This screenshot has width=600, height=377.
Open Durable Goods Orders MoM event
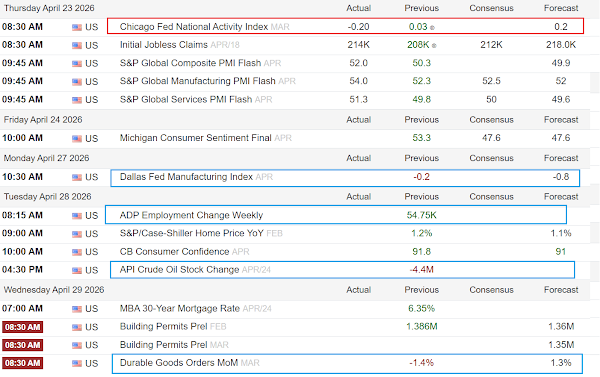[x=179, y=362]
